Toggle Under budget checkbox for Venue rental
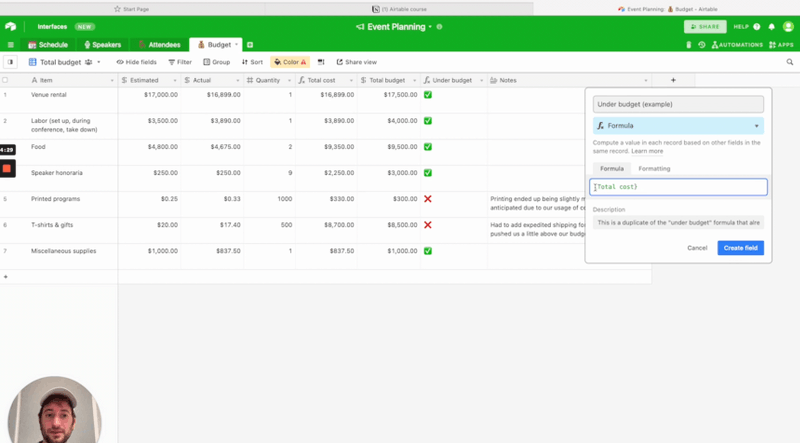This screenshot has width=800, height=443. coord(428,95)
